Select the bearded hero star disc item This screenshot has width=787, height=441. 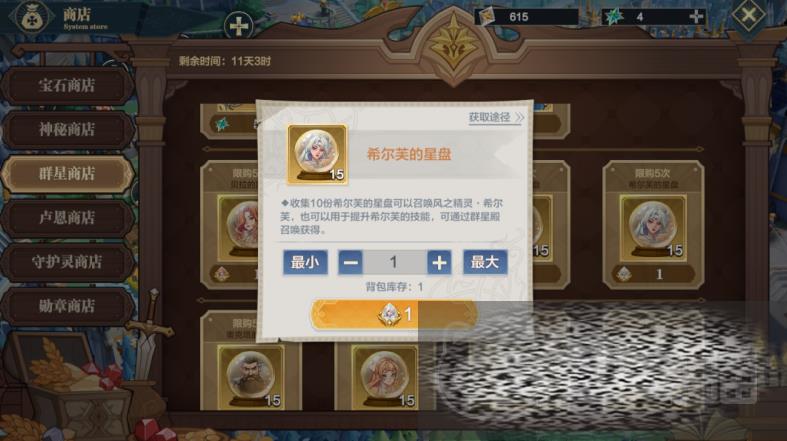click(251, 376)
